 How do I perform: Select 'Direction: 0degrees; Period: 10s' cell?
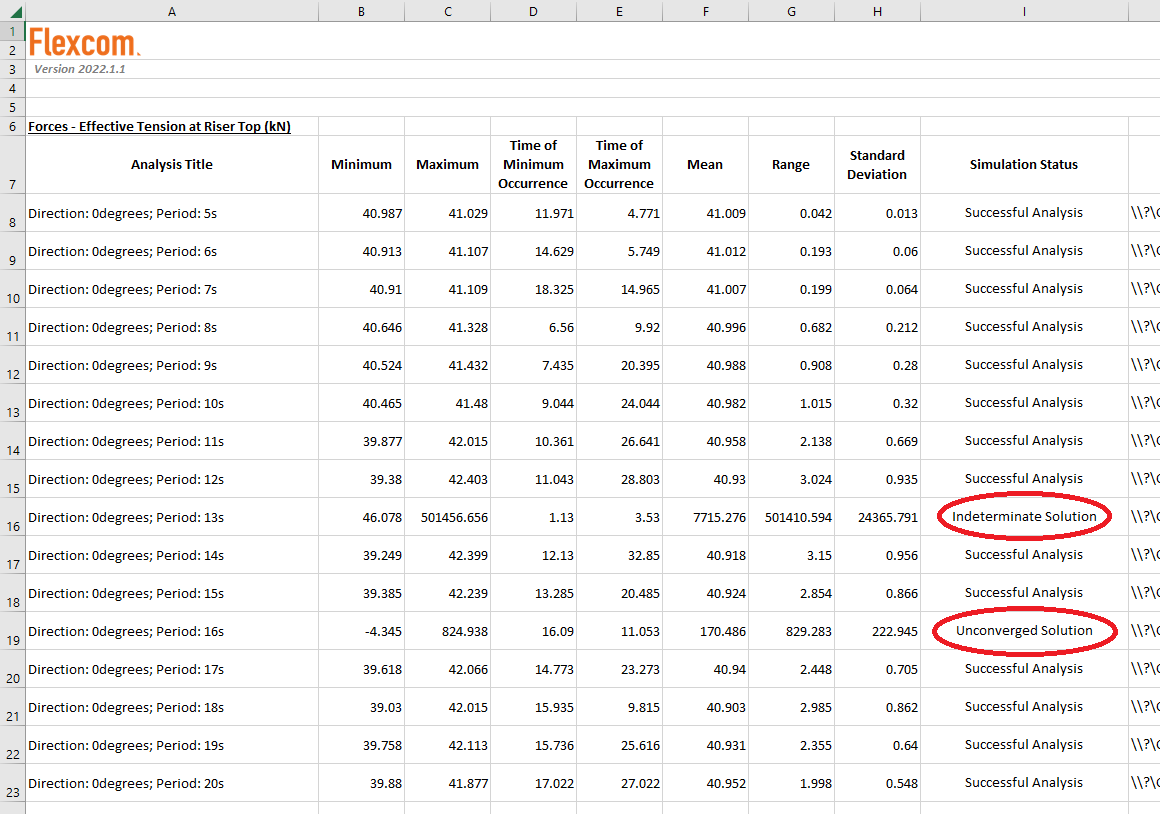[x=172, y=403]
